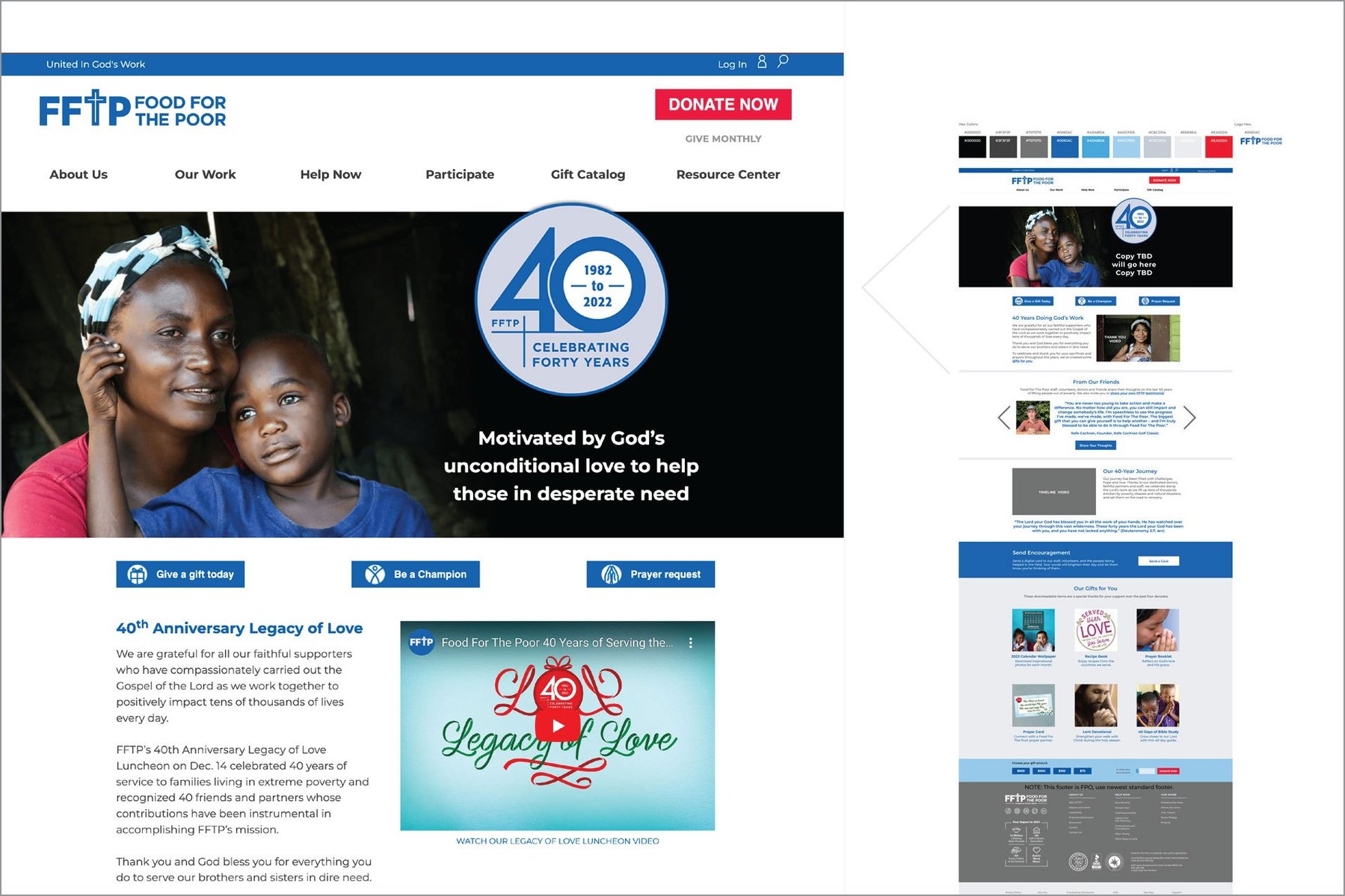Click the video title Food For The Poor 40 Years
The width and height of the screenshot is (1345, 896).
point(557,643)
